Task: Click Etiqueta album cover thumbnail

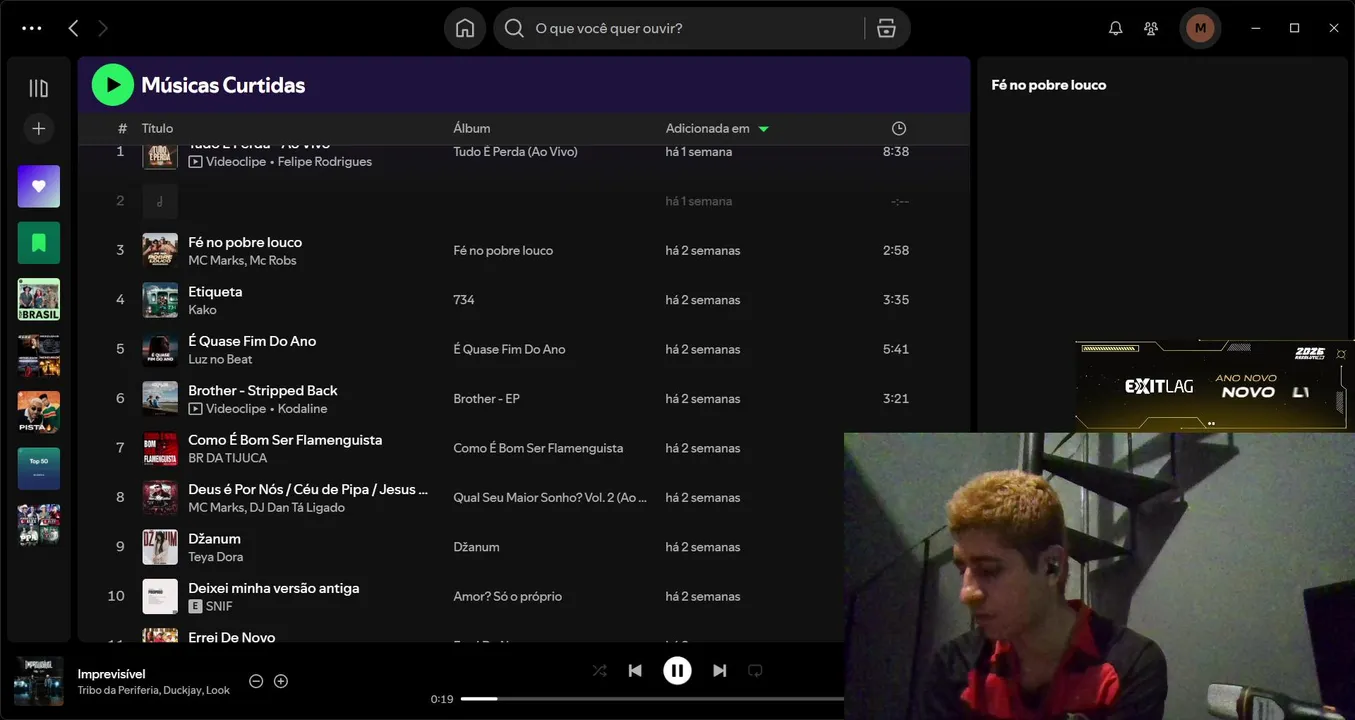Action: (160, 300)
